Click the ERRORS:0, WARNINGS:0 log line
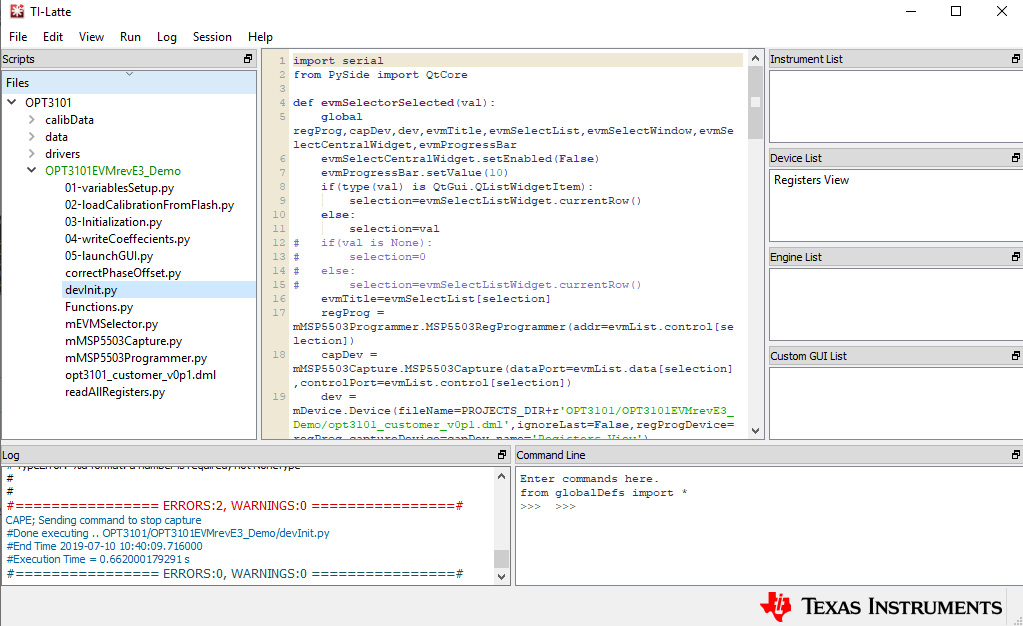Viewport: 1023px width, 626px height. click(x=234, y=574)
